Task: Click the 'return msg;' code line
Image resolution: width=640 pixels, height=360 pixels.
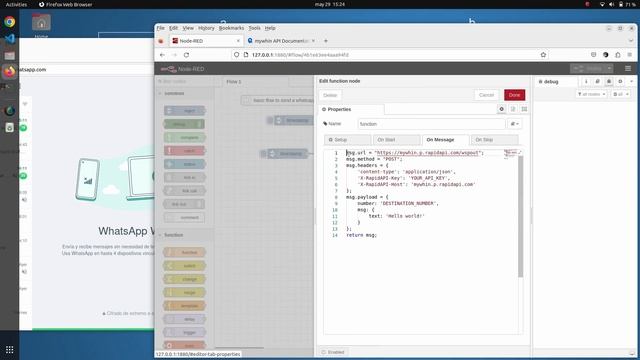Action: (361, 235)
